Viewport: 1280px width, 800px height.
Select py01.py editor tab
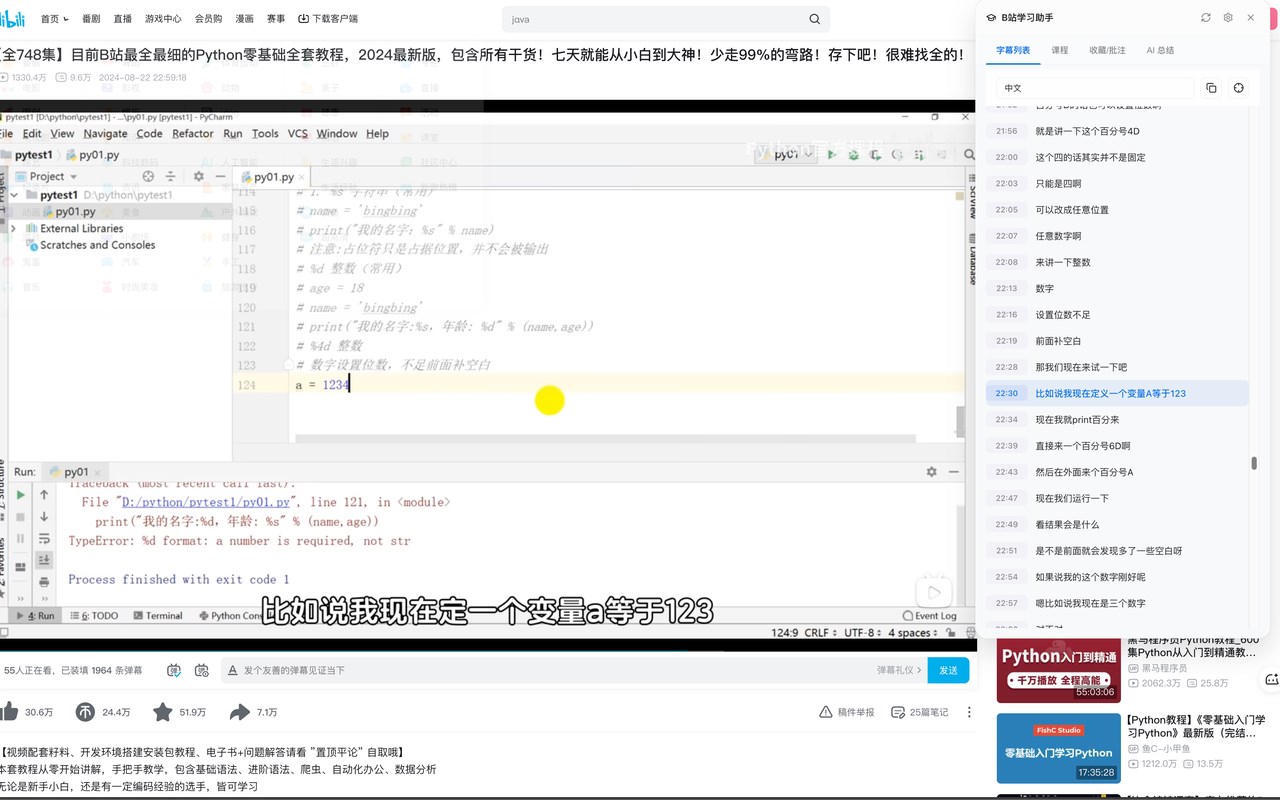(x=272, y=177)
